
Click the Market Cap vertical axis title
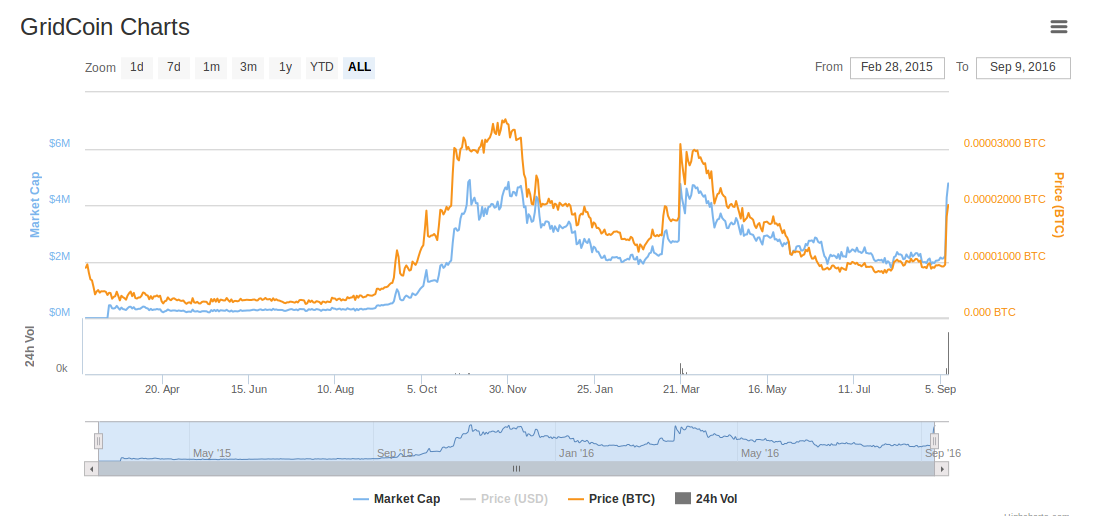[35, 205]
